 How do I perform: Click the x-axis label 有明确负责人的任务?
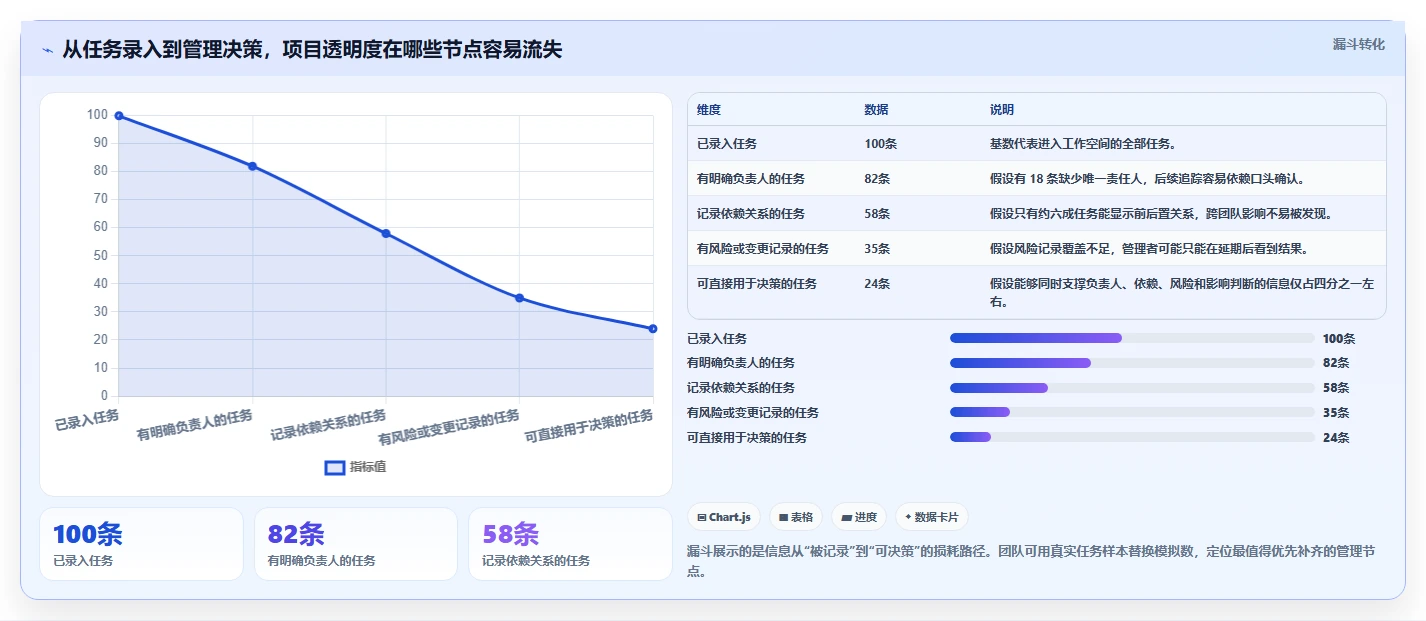195,425
